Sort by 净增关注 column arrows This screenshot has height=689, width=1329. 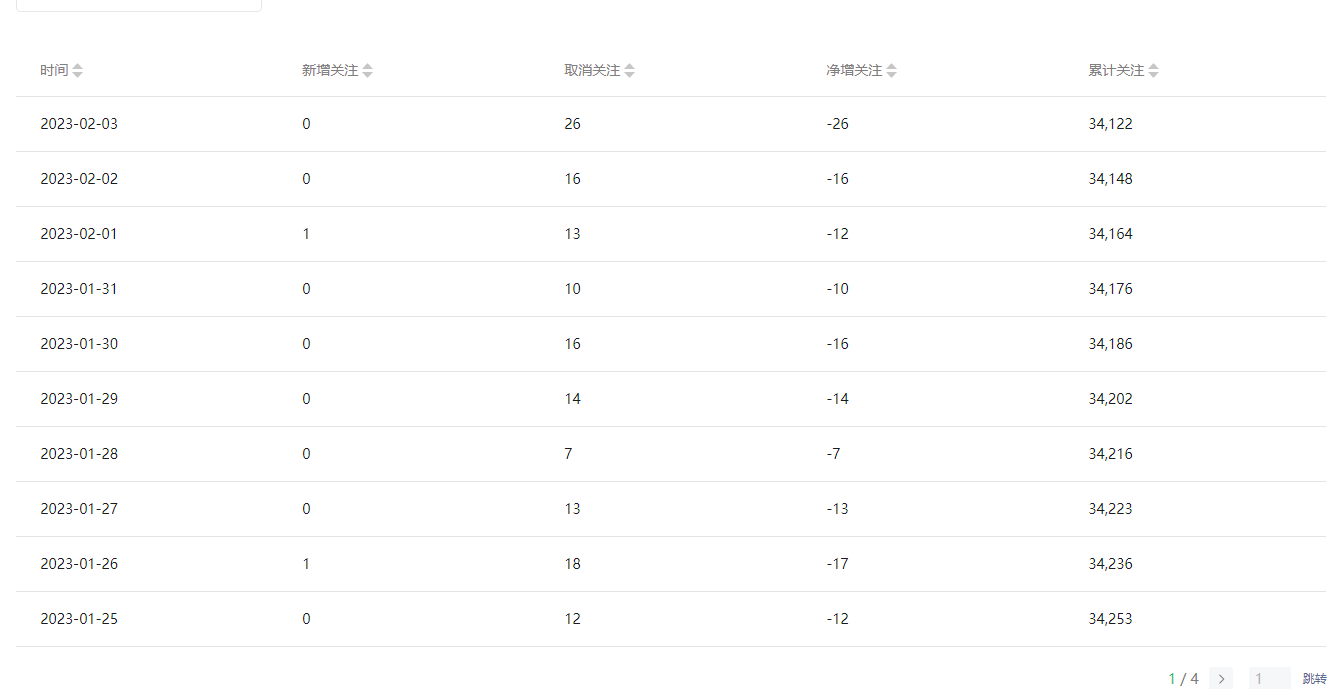point(891,71)
